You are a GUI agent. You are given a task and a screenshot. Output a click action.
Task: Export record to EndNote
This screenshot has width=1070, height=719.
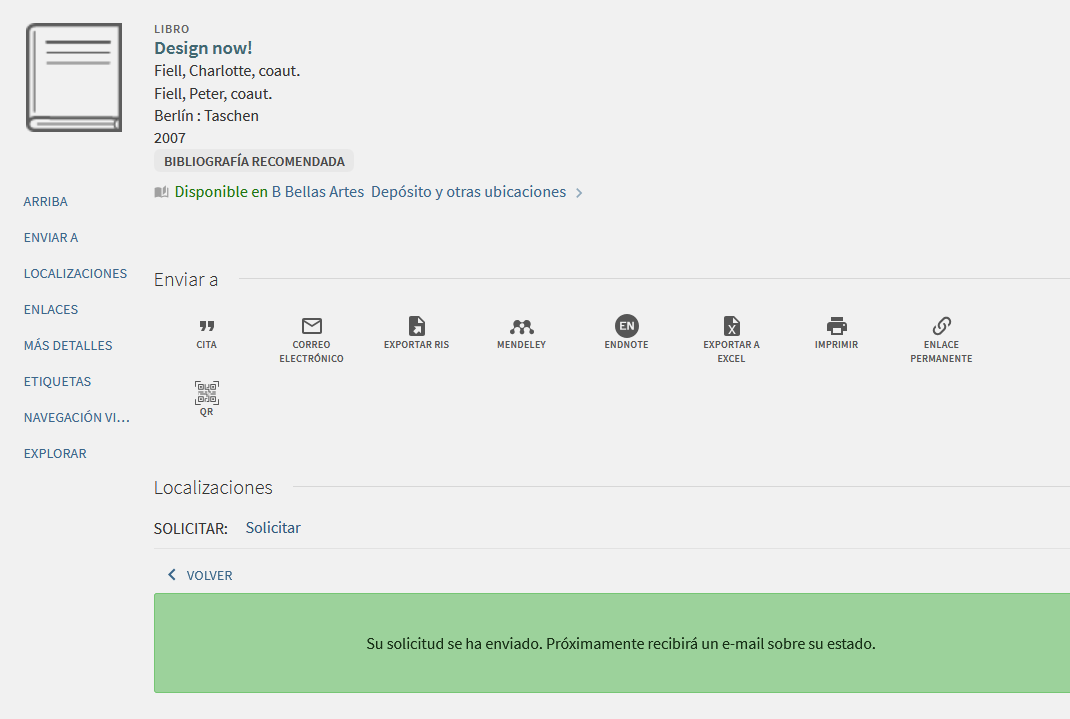(x=626, y=326)
